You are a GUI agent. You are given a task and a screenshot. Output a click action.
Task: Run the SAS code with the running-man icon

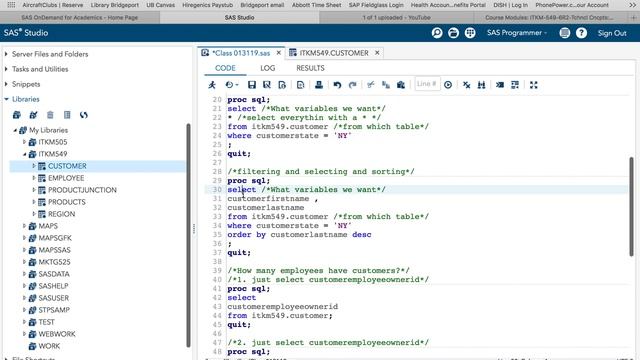(212, 85)
